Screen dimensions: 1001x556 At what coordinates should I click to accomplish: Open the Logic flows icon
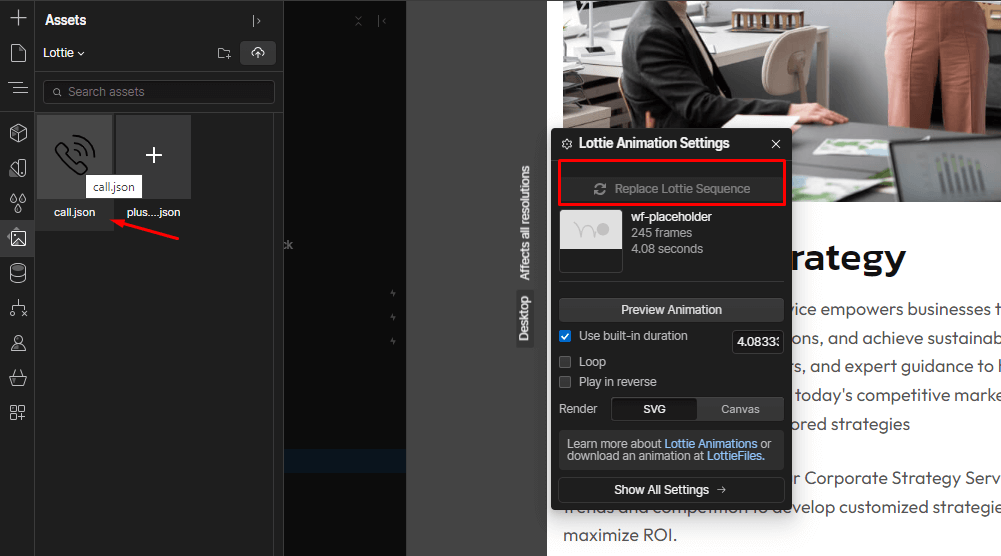[18, 308]
